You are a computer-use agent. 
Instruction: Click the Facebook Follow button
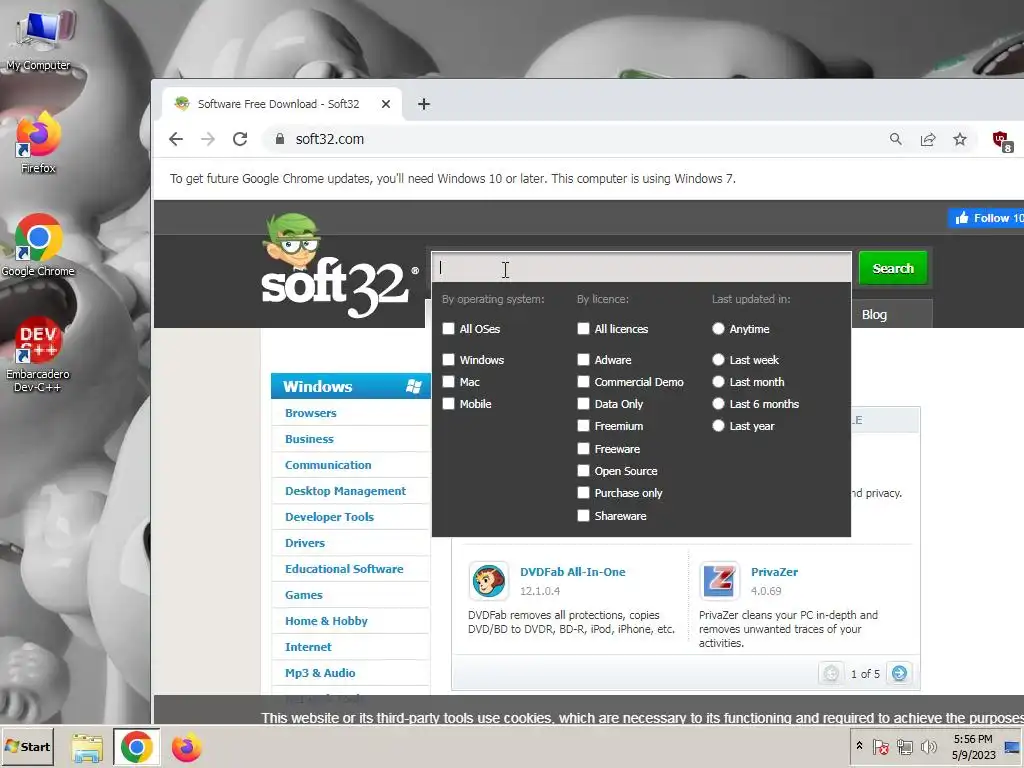pyautogui.click(x=986, y=218)
